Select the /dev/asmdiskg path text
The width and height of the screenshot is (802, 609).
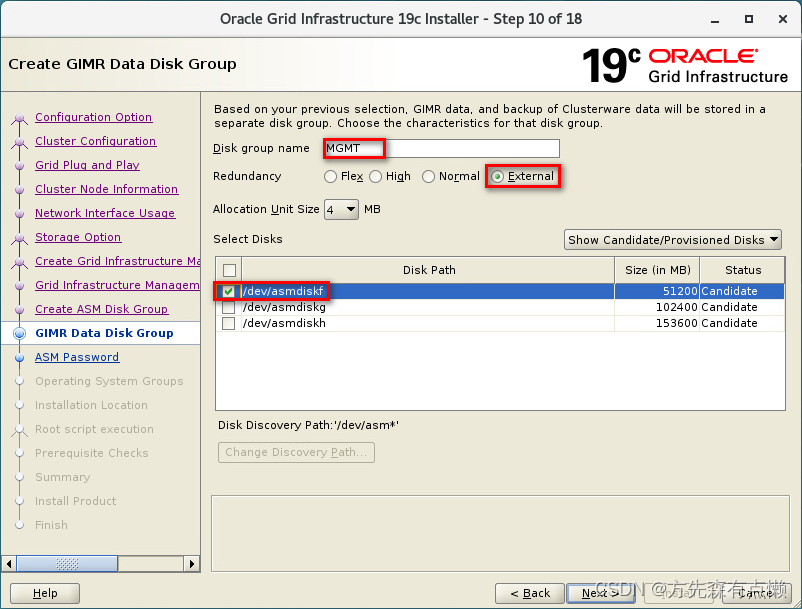click(284, 307)
